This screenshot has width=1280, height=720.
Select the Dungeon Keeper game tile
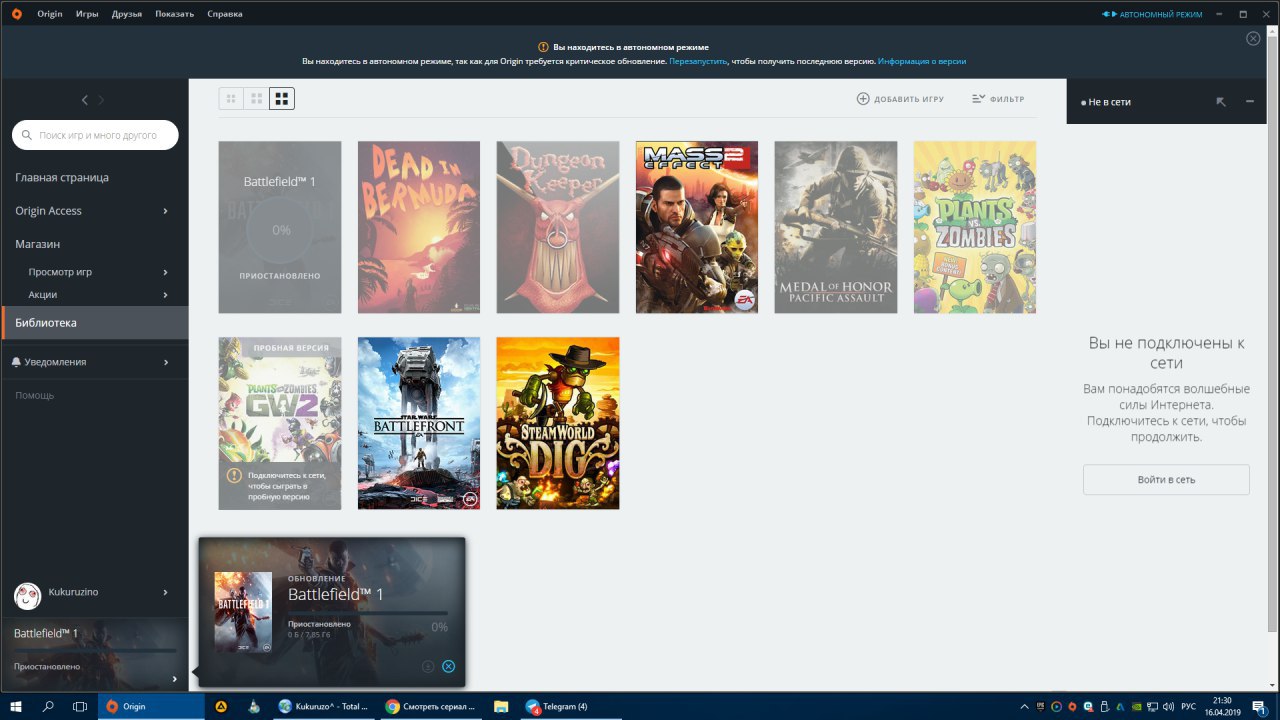tap(558, 227)
